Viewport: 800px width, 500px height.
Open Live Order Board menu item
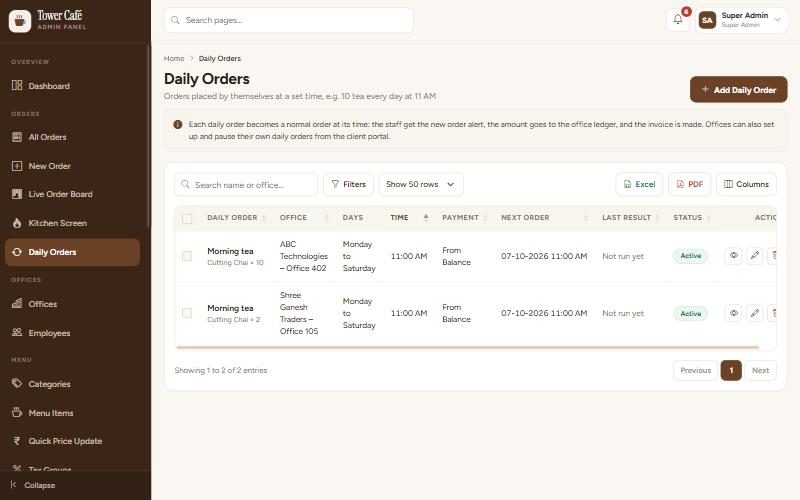(72, 194)
